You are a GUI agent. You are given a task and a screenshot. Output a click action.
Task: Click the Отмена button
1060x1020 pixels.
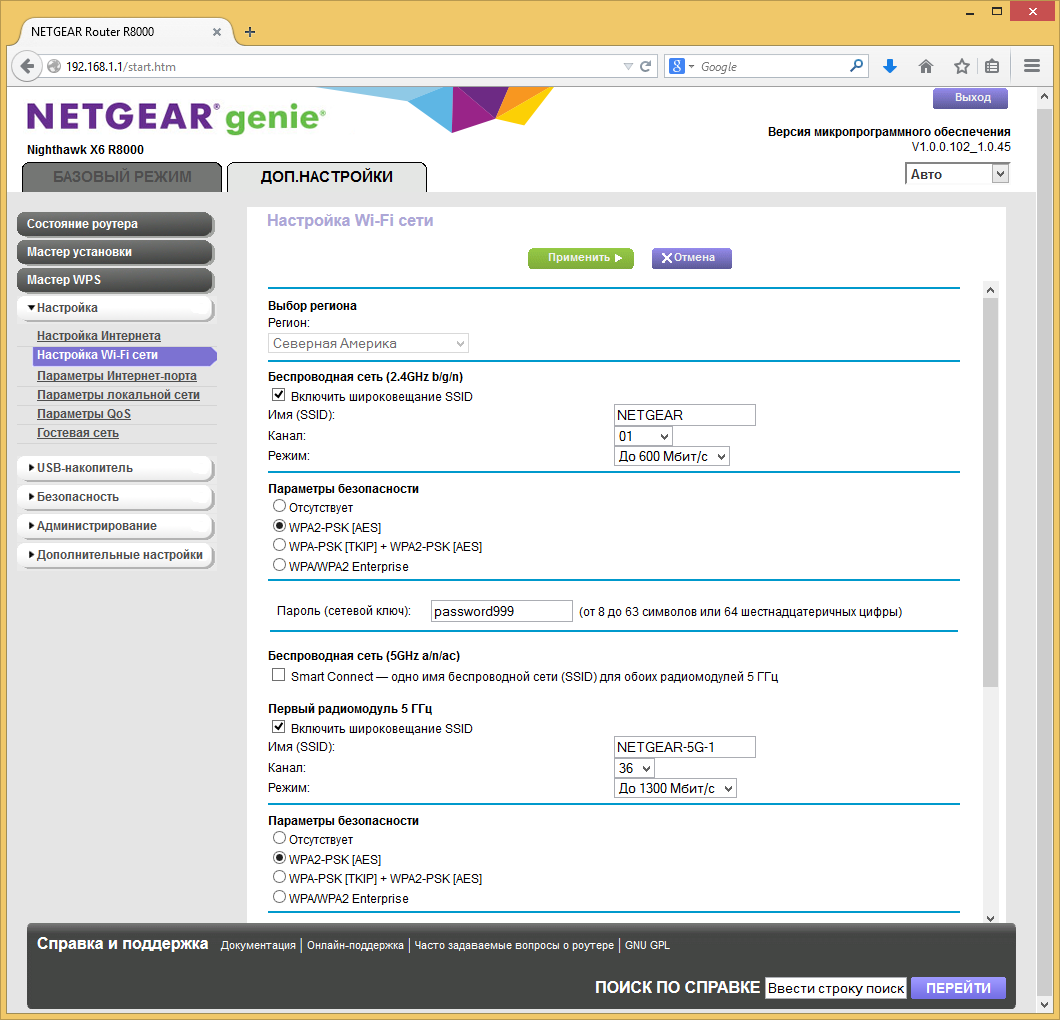pyautogui.click(x=692, y=258)
